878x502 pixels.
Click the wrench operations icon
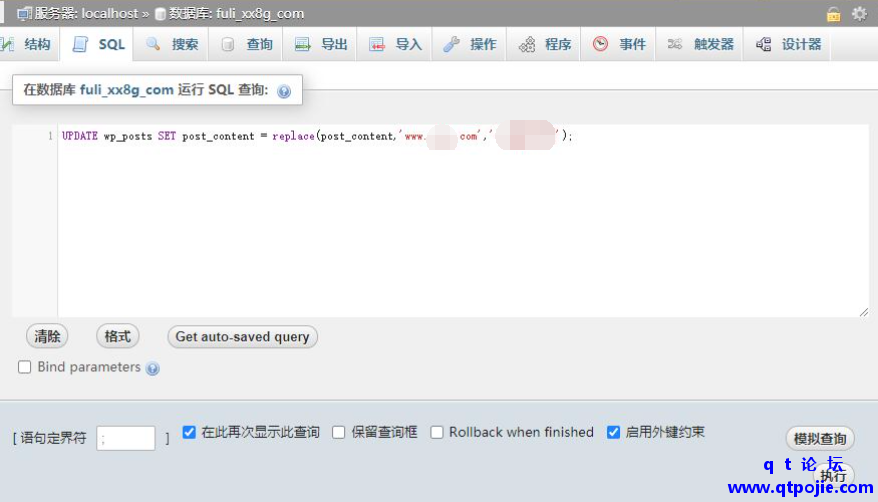point(451,44)
